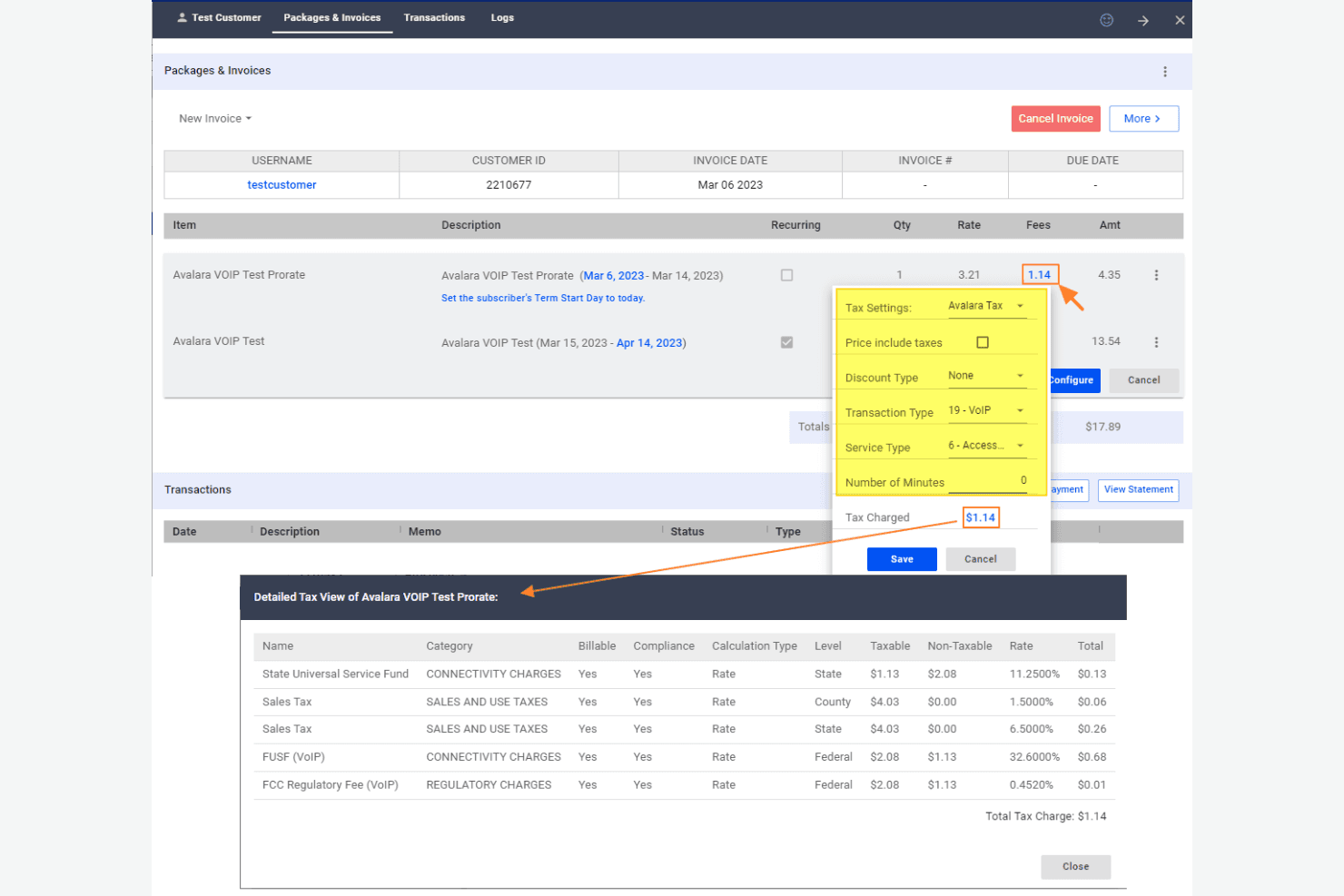Click the $1.14 Tax Charged link

(981, 517)
